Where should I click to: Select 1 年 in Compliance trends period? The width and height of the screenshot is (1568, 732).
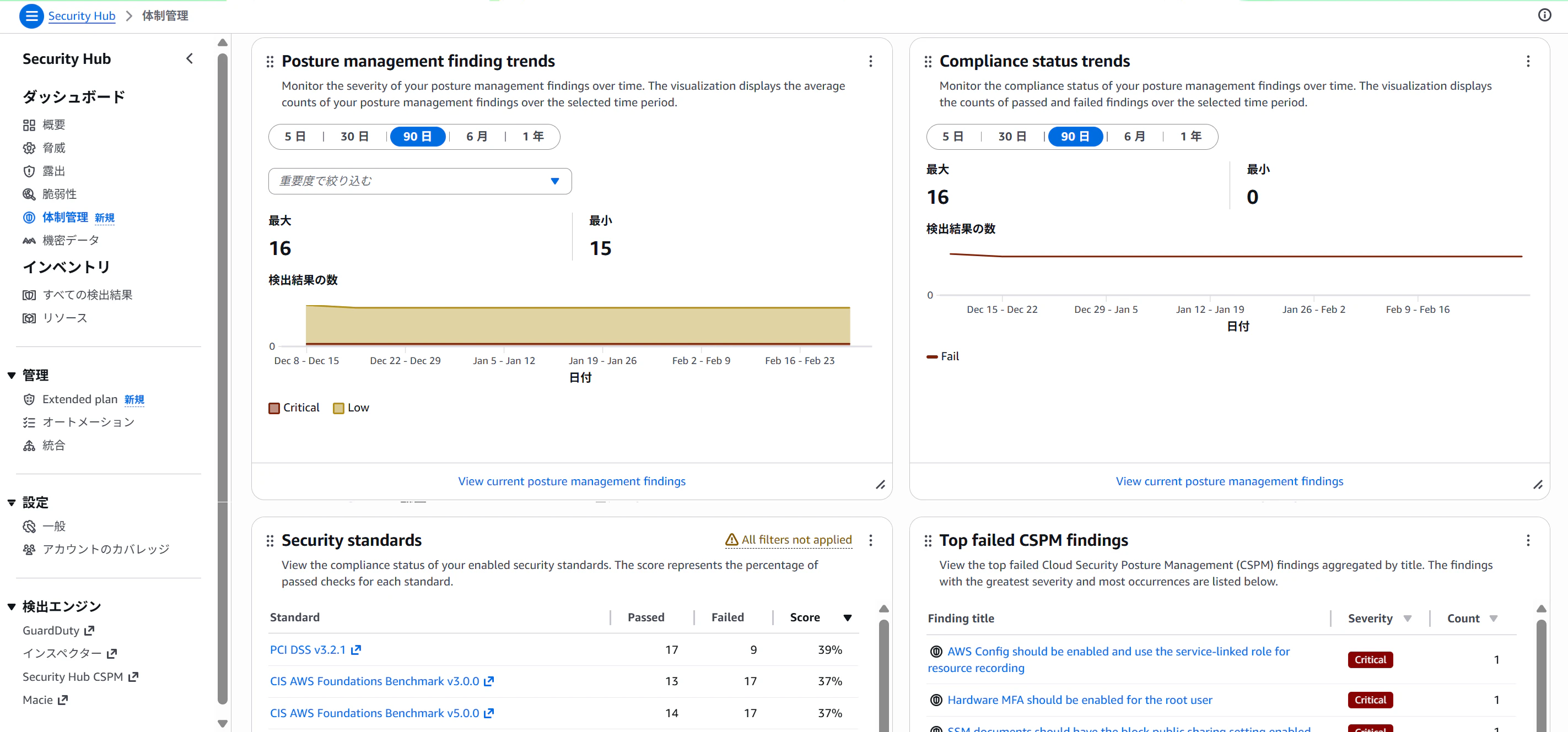[x=1190, y=136]
